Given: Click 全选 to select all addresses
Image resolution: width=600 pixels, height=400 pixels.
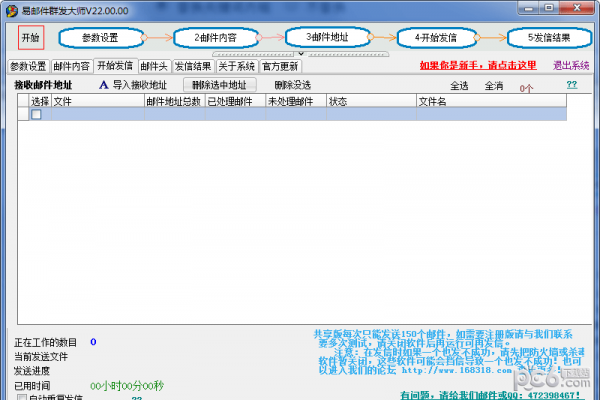Looking at the screenshot, I should [x=459, y=86].
